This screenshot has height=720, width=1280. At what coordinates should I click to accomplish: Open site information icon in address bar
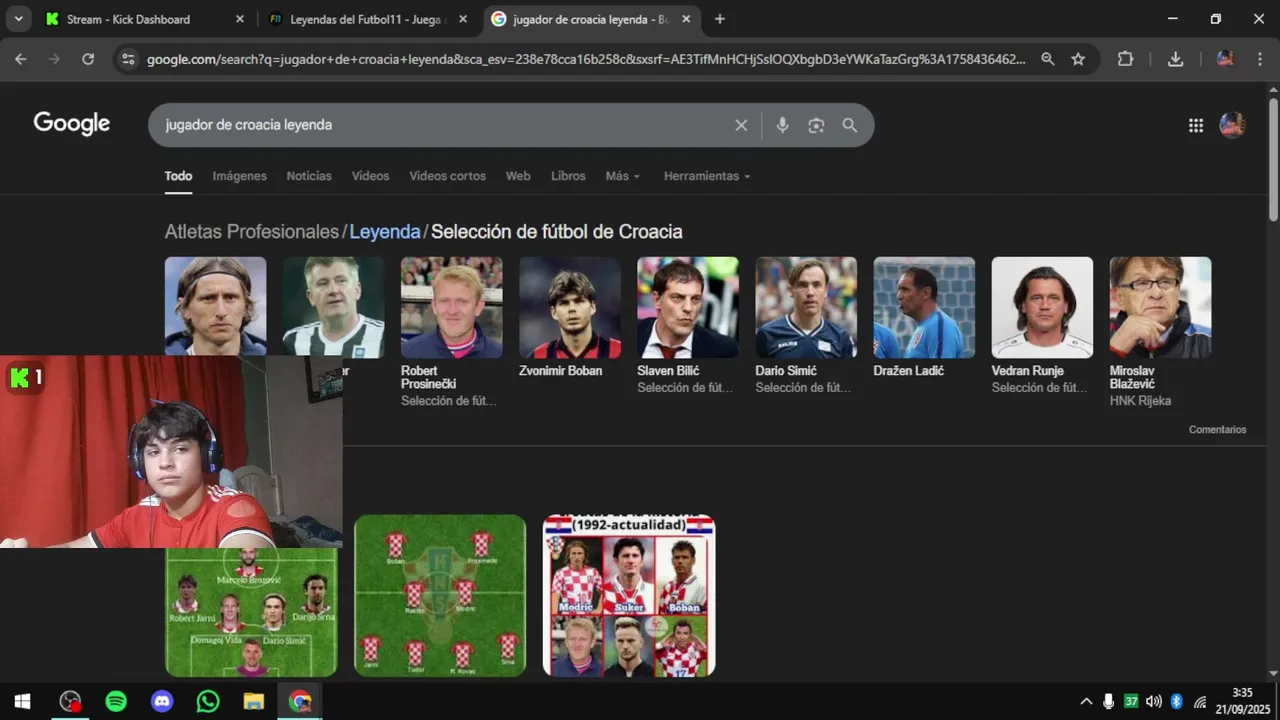pyautogui.click(x=127, y=59)
